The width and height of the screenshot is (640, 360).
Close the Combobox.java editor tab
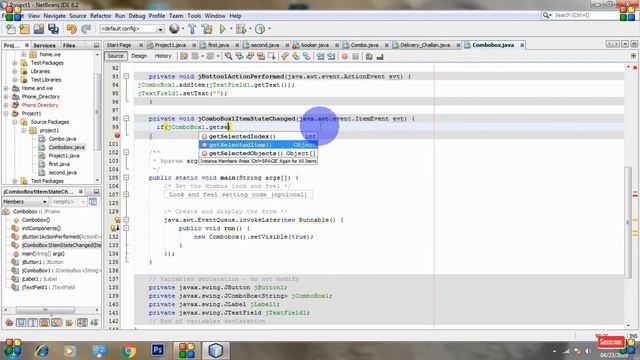click(522, 45)
